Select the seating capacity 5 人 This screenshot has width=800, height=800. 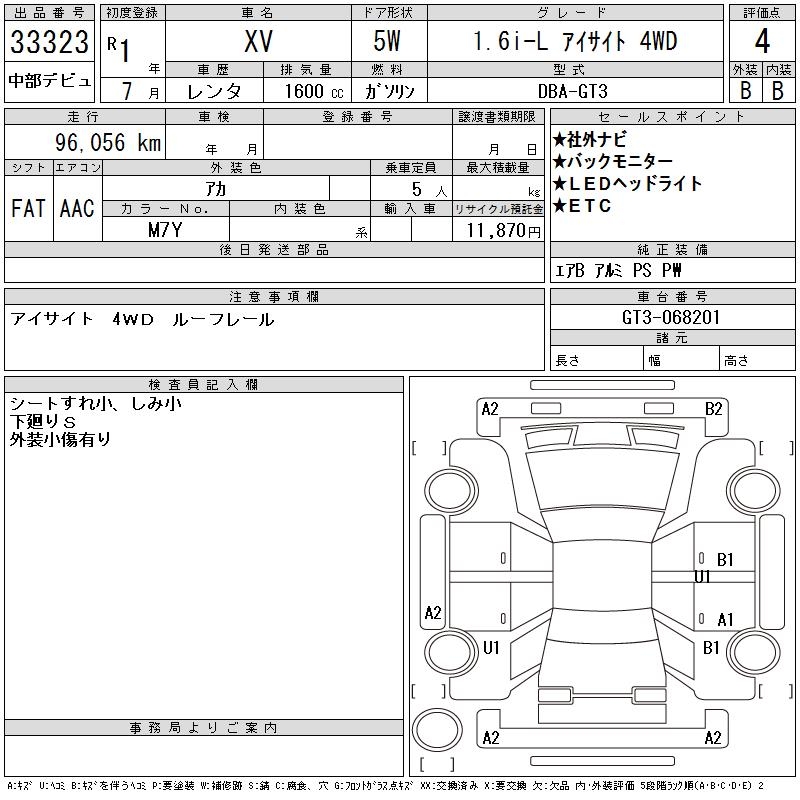[429, 190]
